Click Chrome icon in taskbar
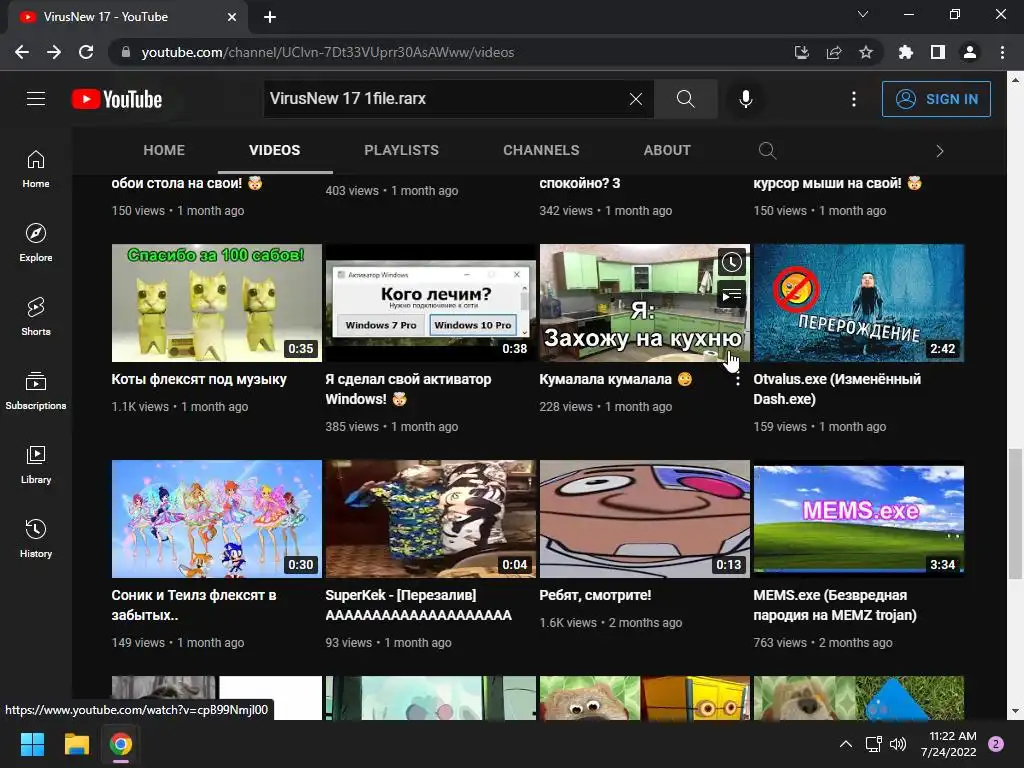 point(121,744)
